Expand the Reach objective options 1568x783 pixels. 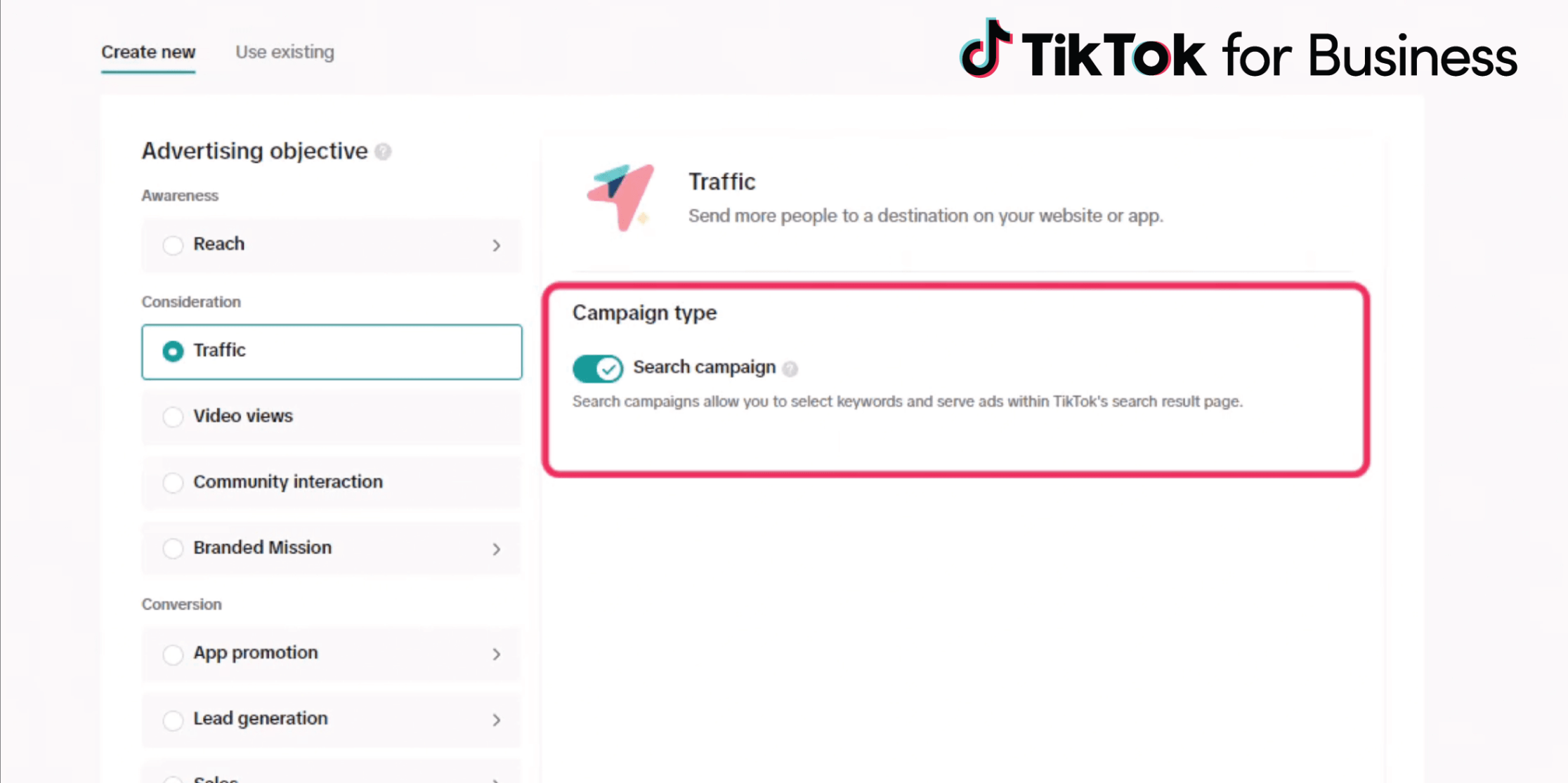point(496,245)
